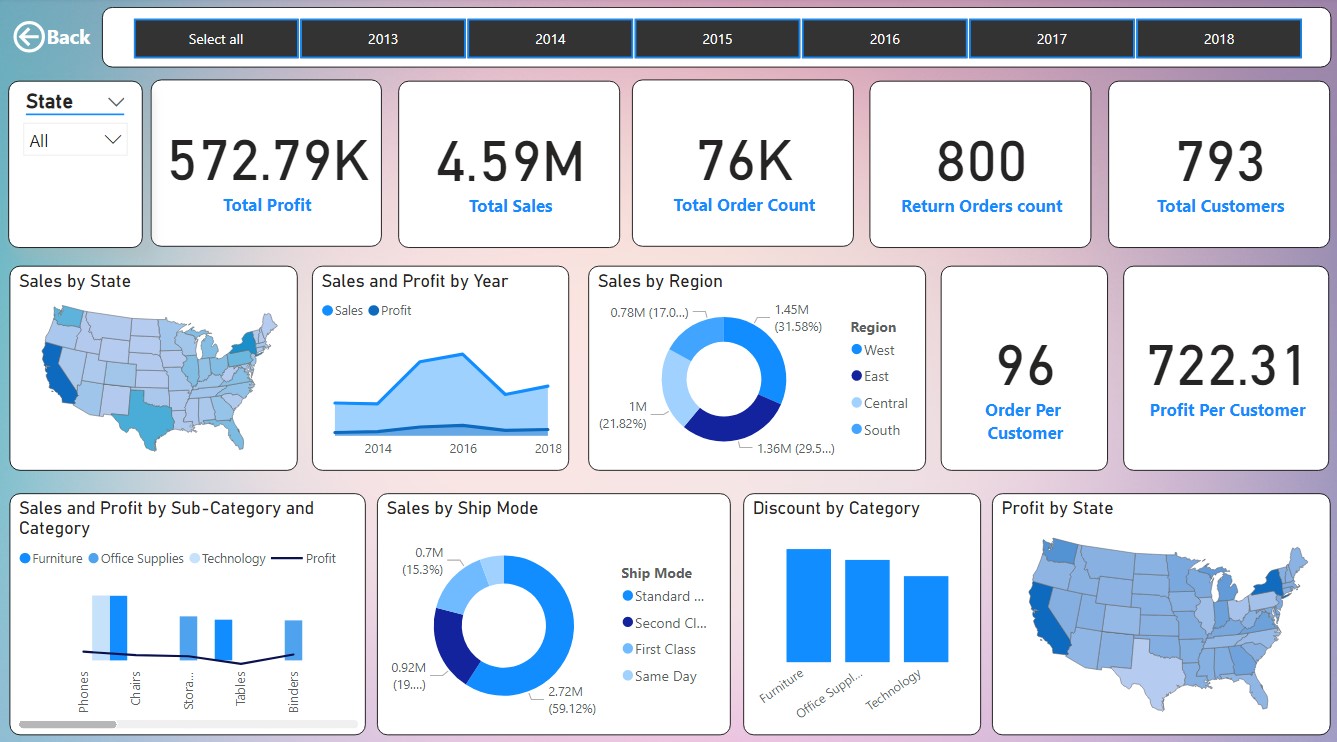
Task: Filter to year 2013
Action: coord(383,39)
